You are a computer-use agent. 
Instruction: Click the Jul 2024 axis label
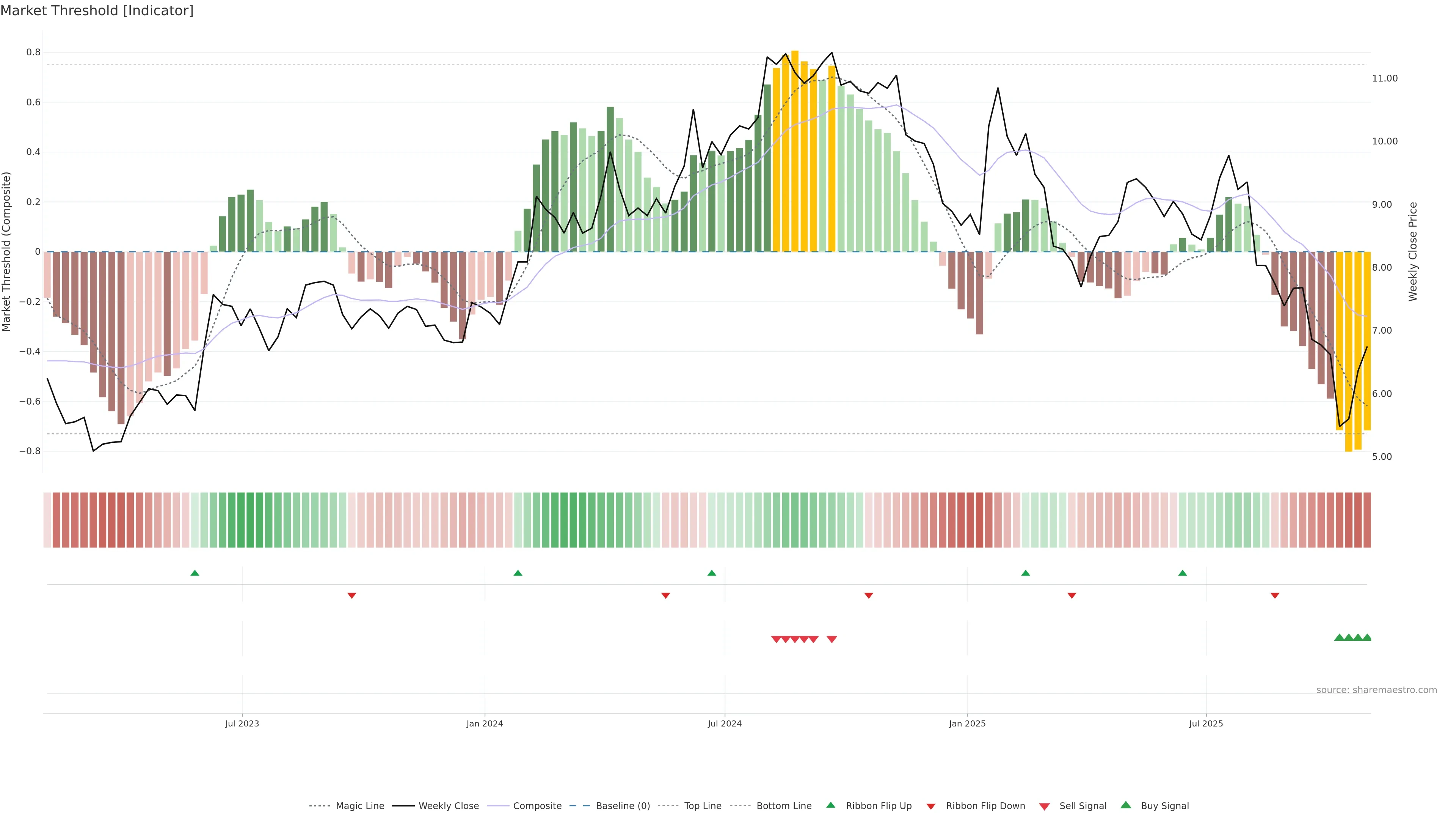click(x=725, y=723)
